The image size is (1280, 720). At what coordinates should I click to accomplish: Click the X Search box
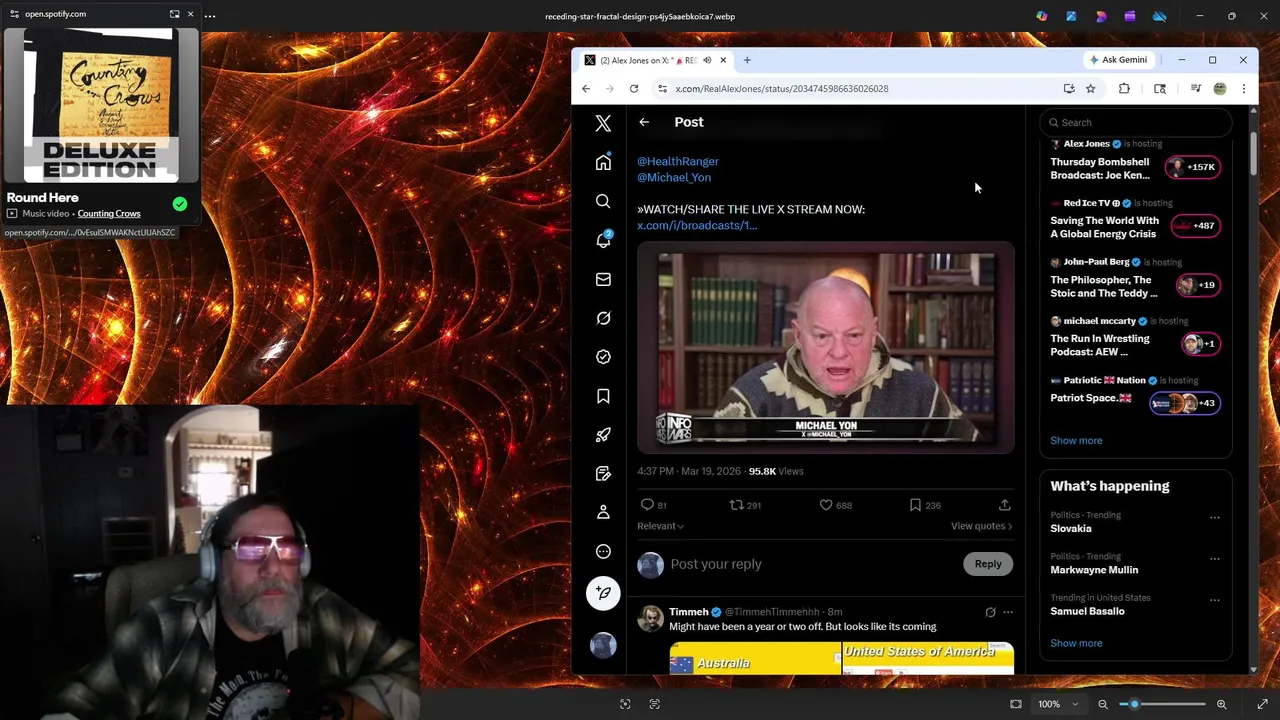[x=1135, y=122]
